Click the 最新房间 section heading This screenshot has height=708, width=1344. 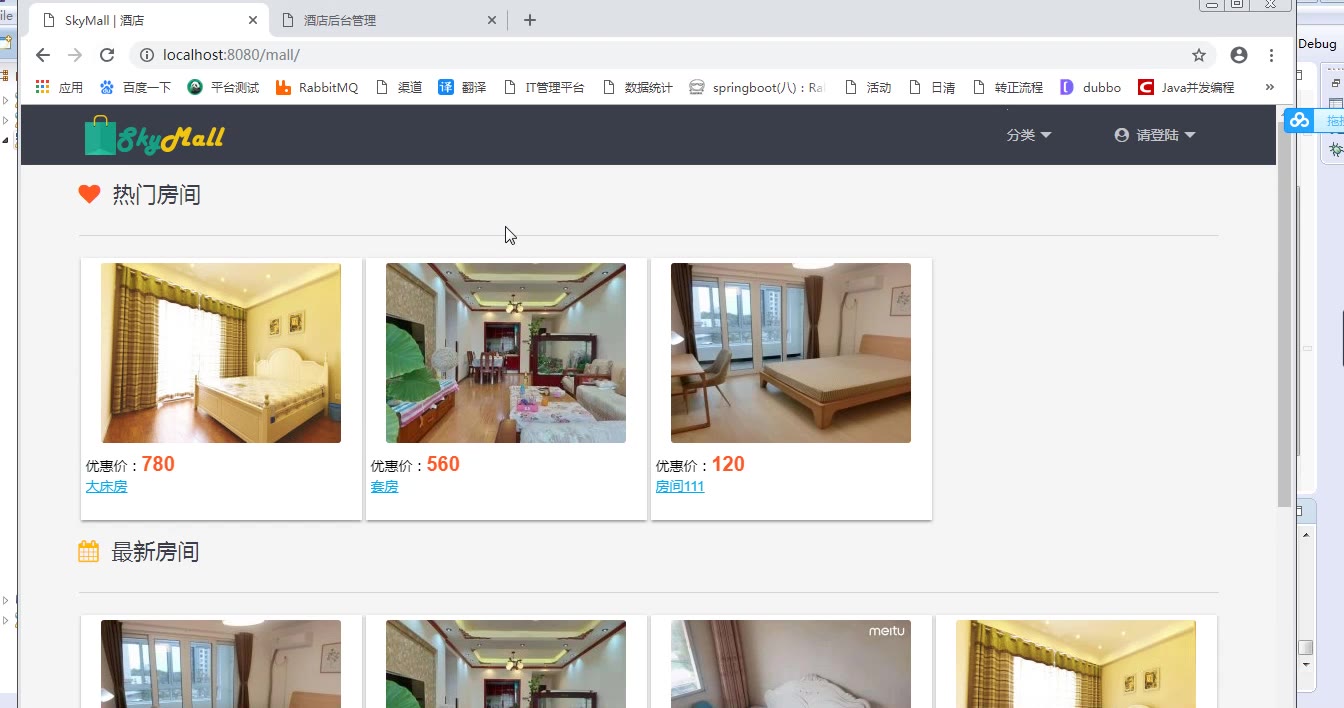click(155, 552)
